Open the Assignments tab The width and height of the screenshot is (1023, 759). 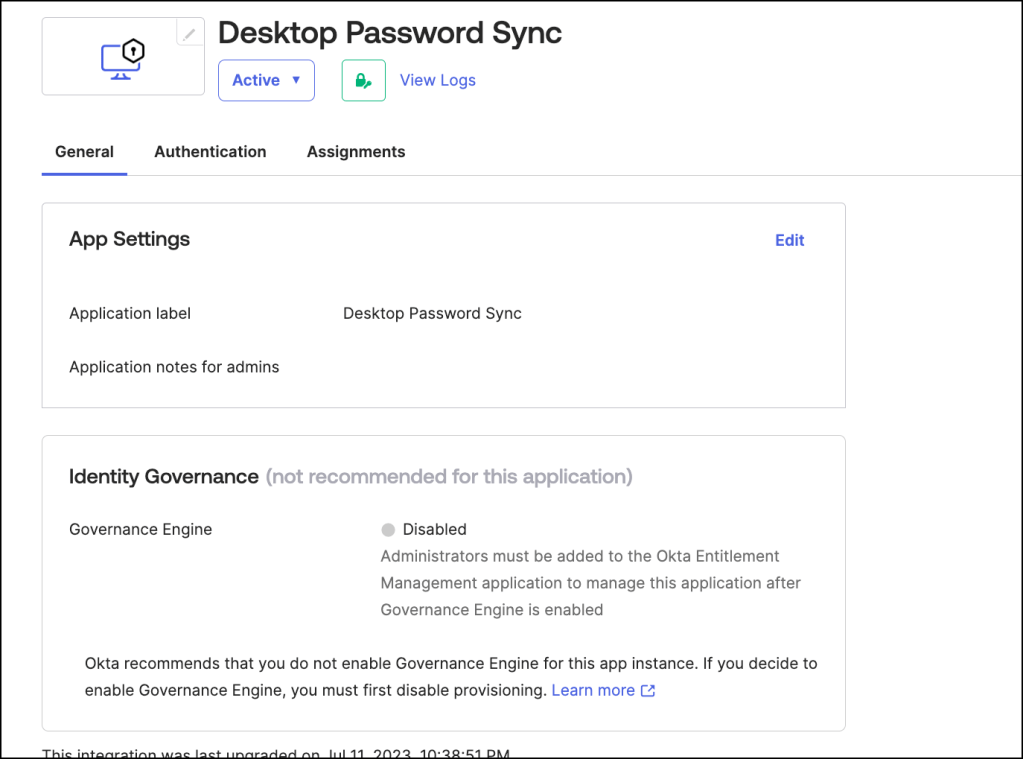coord(356,152)
